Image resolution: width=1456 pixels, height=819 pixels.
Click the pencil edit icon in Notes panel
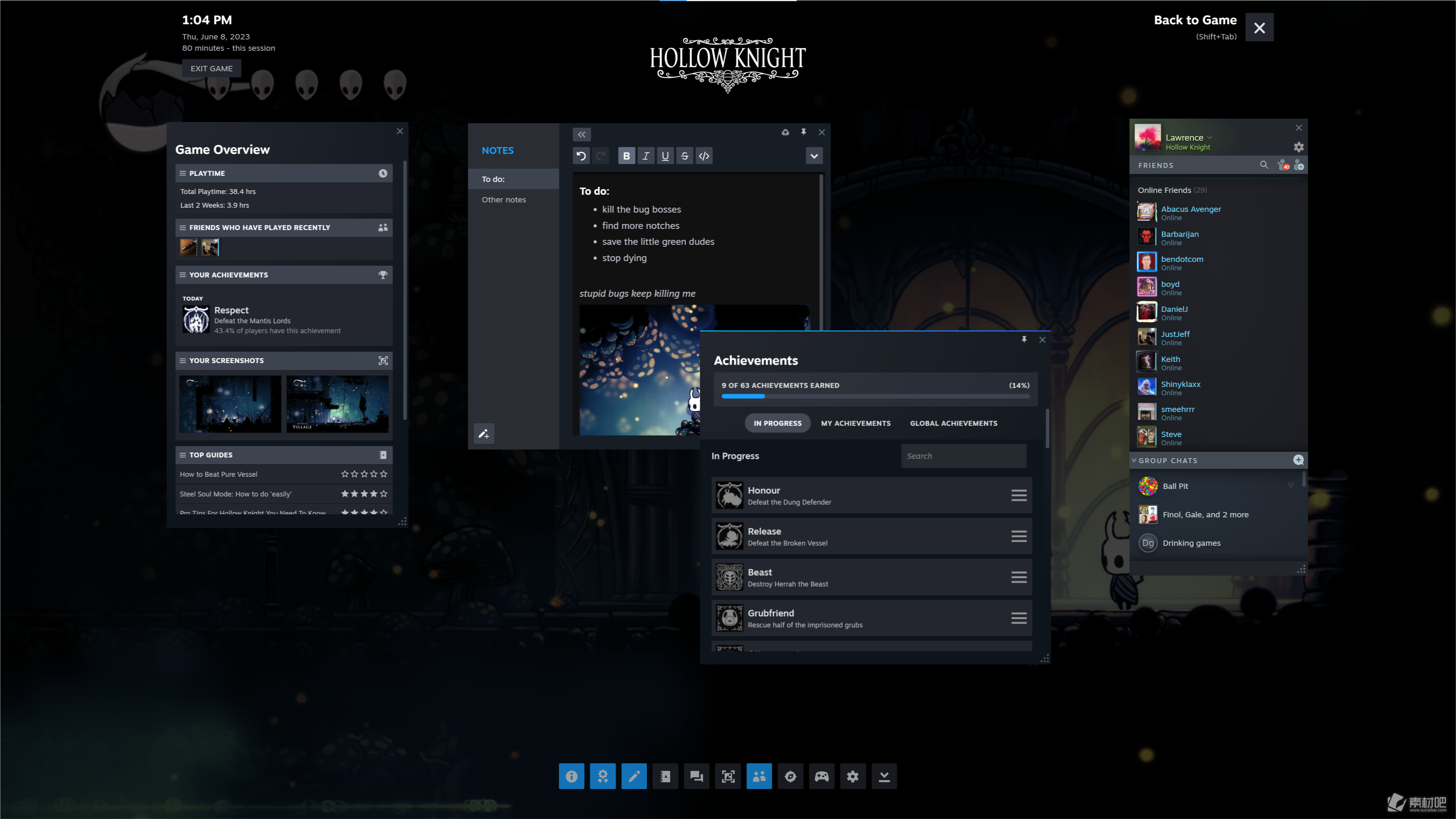(x=484, y=433)
